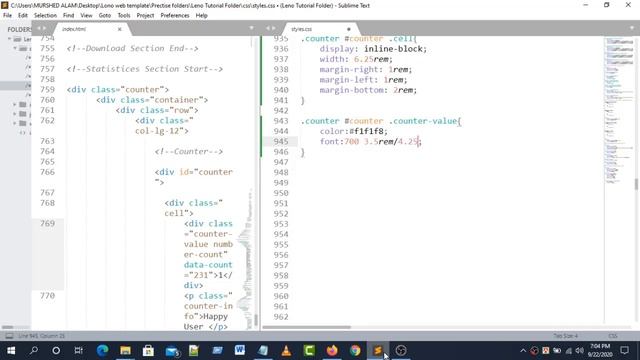
Task: Place cursor on 'margin-bottom: 2rem;' line
Action: coord(368,90)
